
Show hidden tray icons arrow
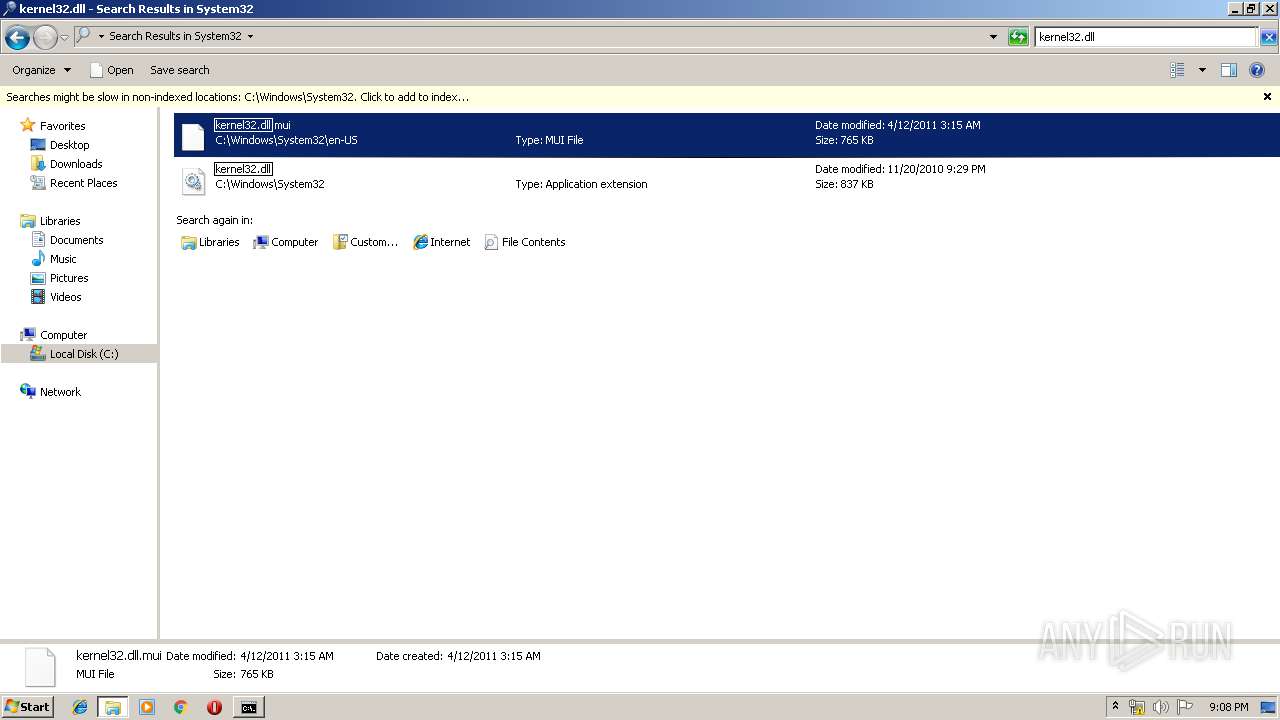click(x=1116, y=707)
